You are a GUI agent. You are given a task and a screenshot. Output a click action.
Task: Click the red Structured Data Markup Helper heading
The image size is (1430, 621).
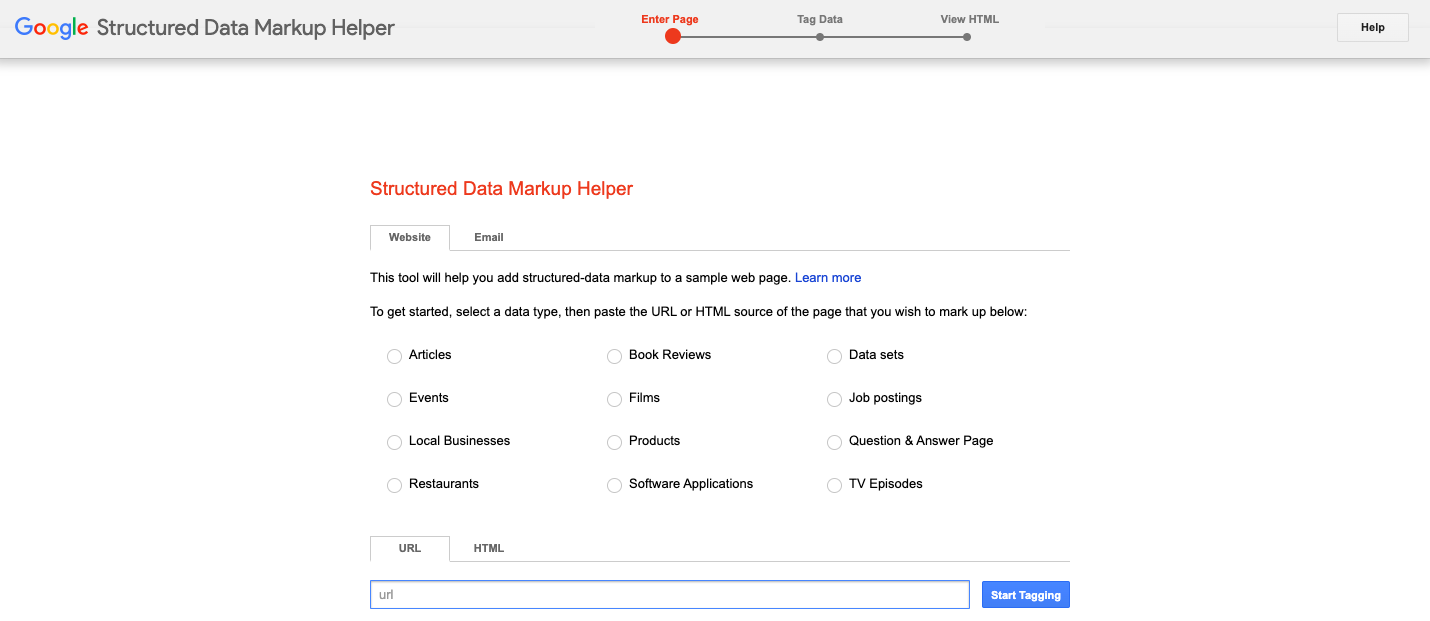[501, 189]
